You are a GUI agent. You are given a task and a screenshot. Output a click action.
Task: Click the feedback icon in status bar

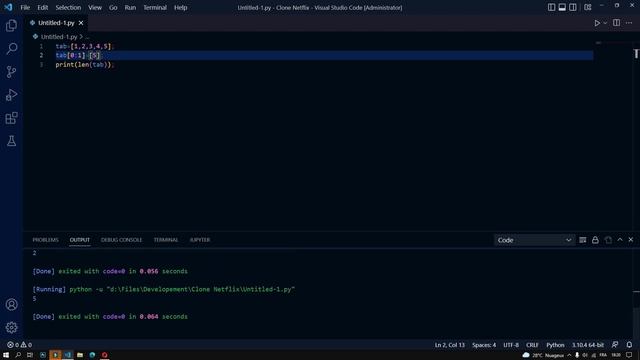point(615,345)
